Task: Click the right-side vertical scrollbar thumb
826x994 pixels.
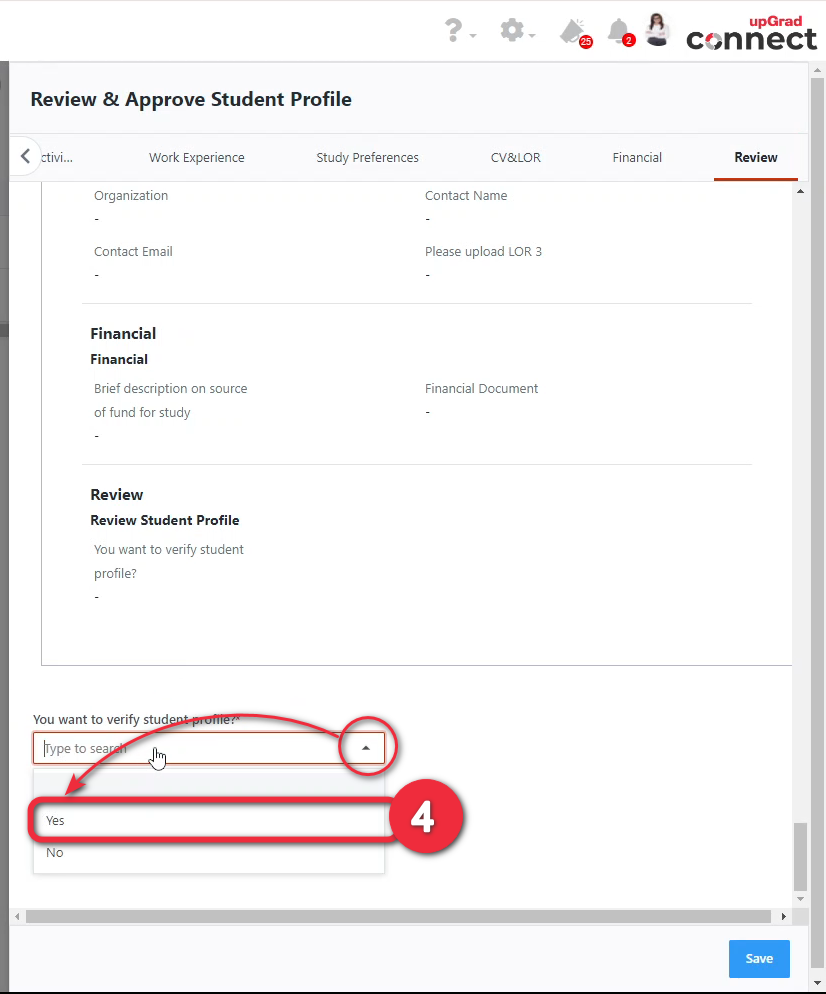Action: click(799, 856)
